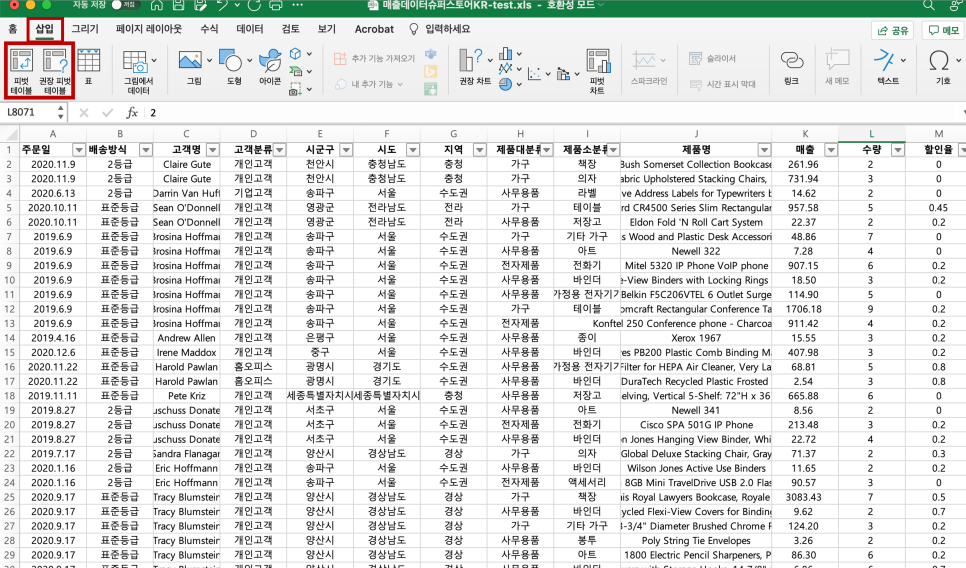
Task: Switch to the 데이터 tab
Action: pyautogui.click(x=250, y=29)
